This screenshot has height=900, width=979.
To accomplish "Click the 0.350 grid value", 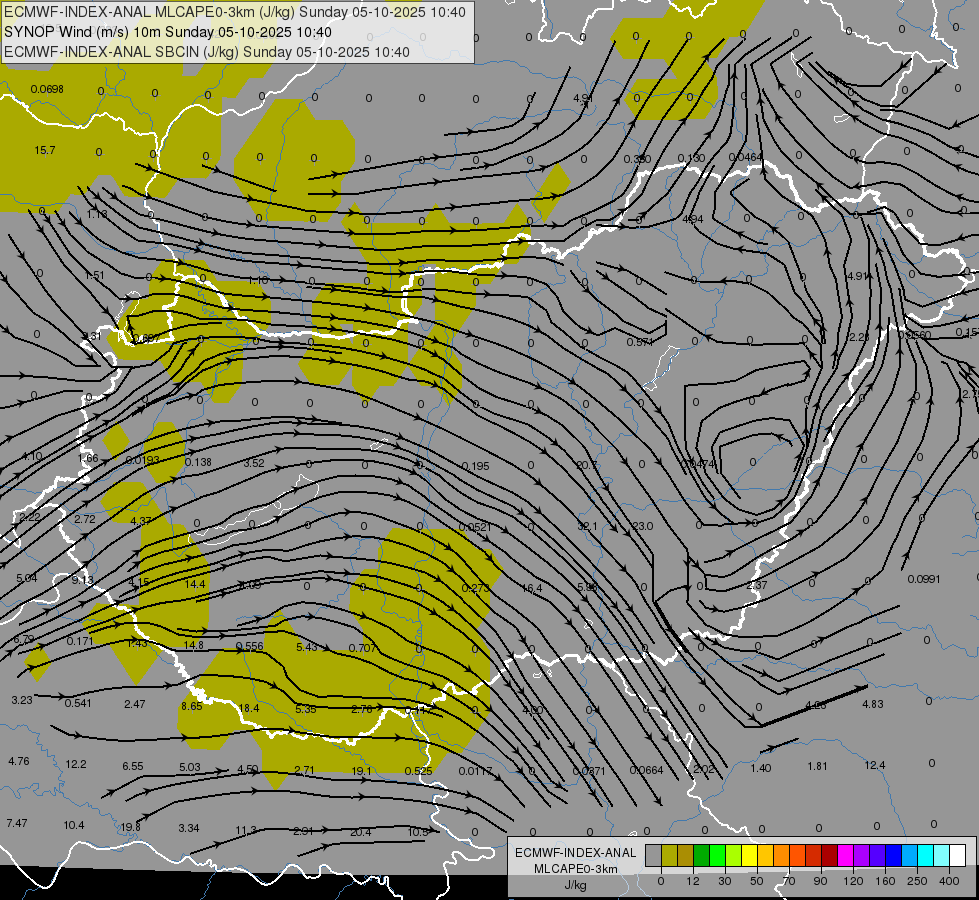I will [x=637, y=159].
